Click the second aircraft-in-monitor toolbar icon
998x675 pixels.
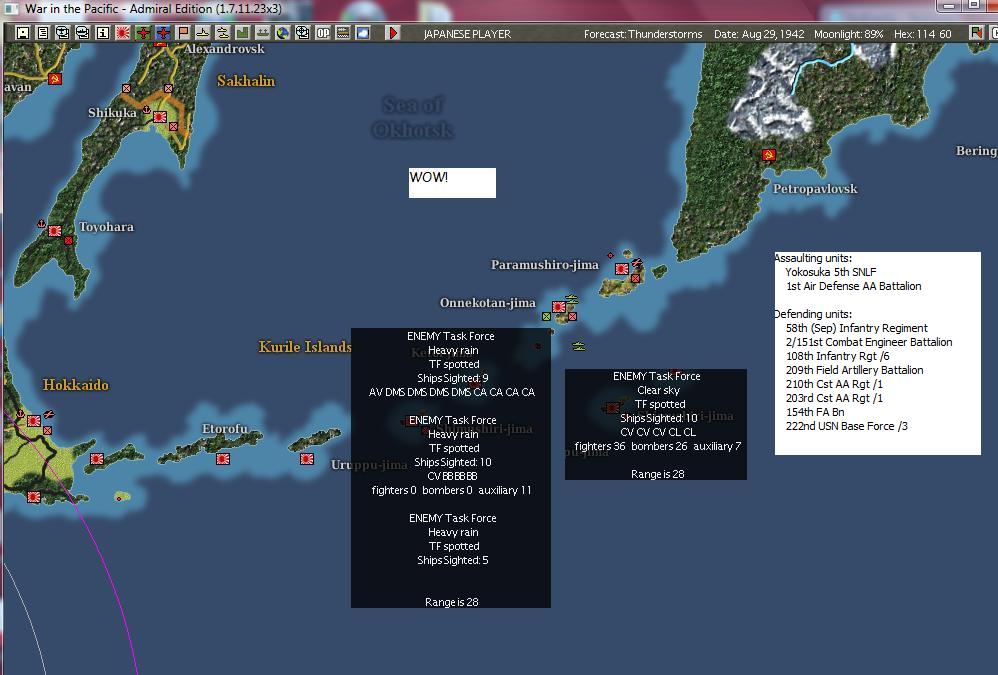point(83,32)
